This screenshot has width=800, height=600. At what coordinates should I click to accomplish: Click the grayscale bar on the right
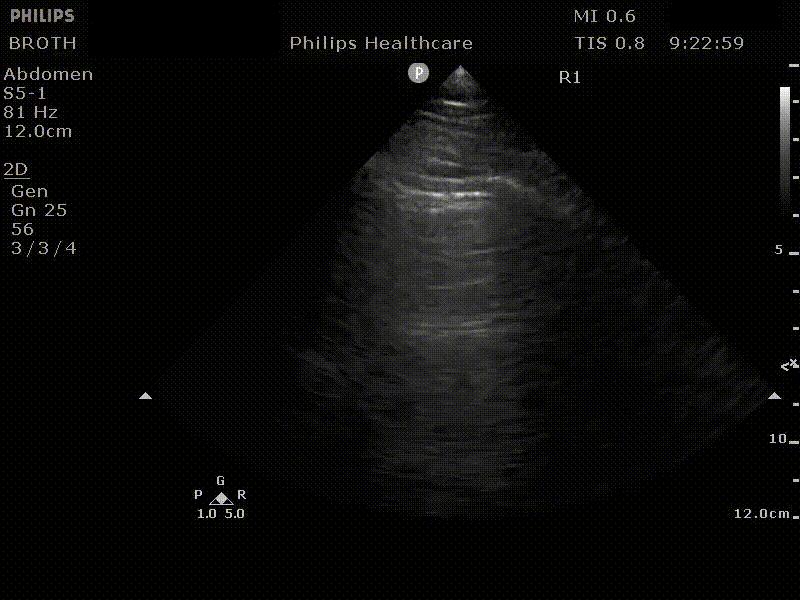pyautogui.click(x=785, y=150)
